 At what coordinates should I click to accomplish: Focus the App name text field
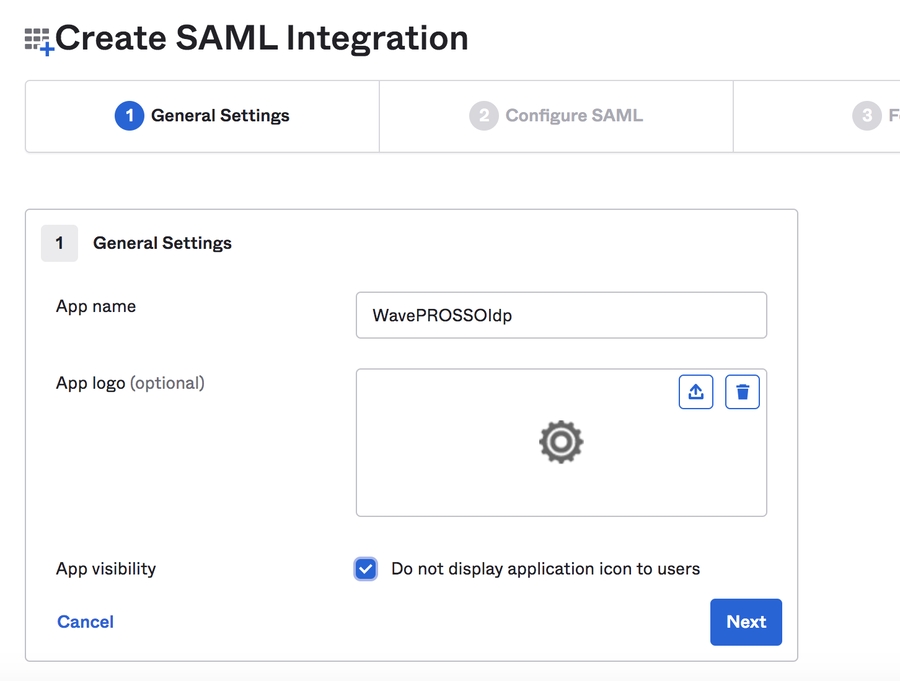561,315
